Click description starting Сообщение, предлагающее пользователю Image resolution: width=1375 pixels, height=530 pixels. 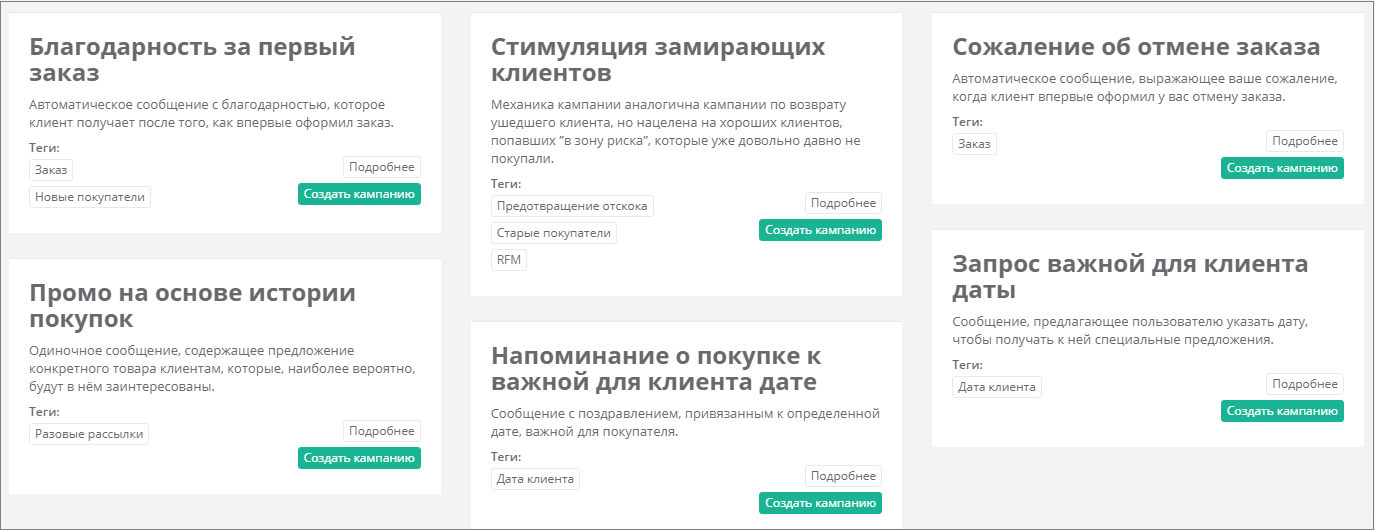[1130, 331]
